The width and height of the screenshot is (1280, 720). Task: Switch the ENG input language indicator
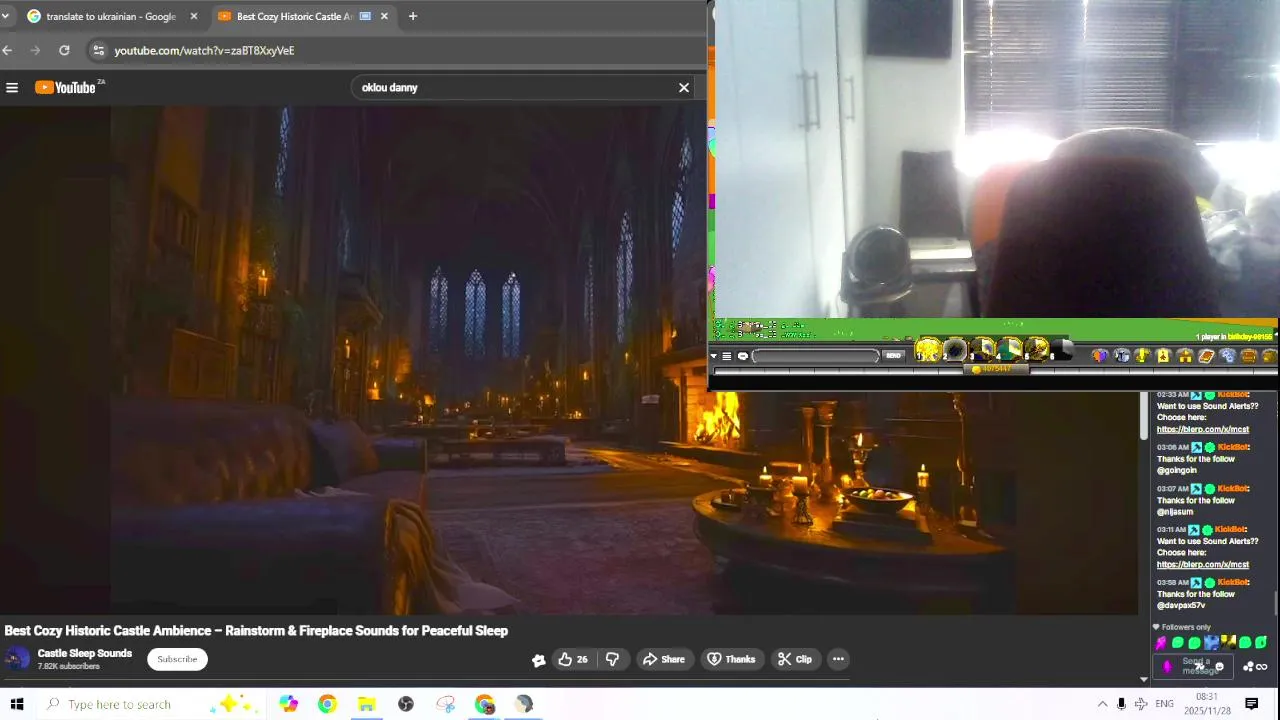pyautogui.click(x=1164, y=704)
